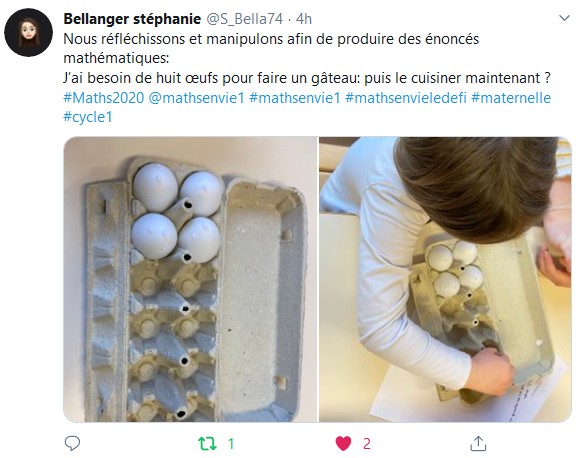Click the like count number 2
This screenshot has height=458, width=578.
[366, 444]
